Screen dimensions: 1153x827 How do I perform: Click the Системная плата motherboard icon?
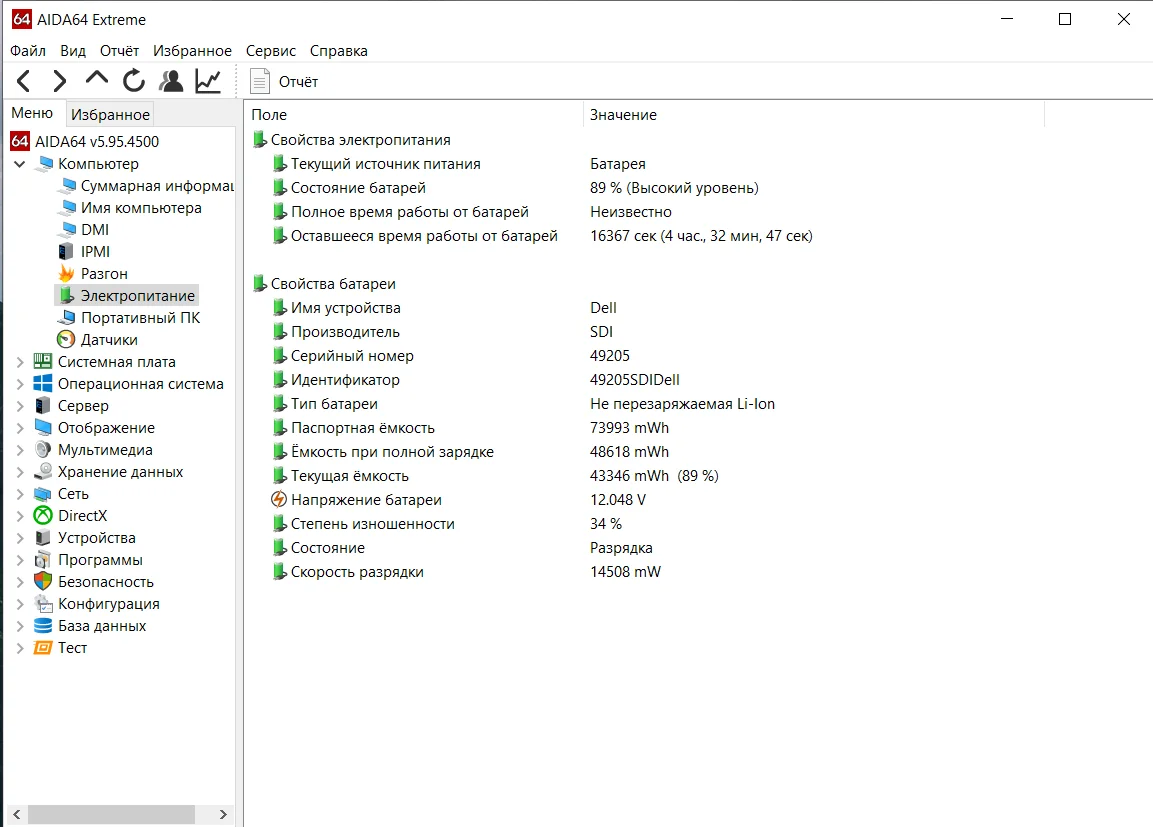click(43, 362)
